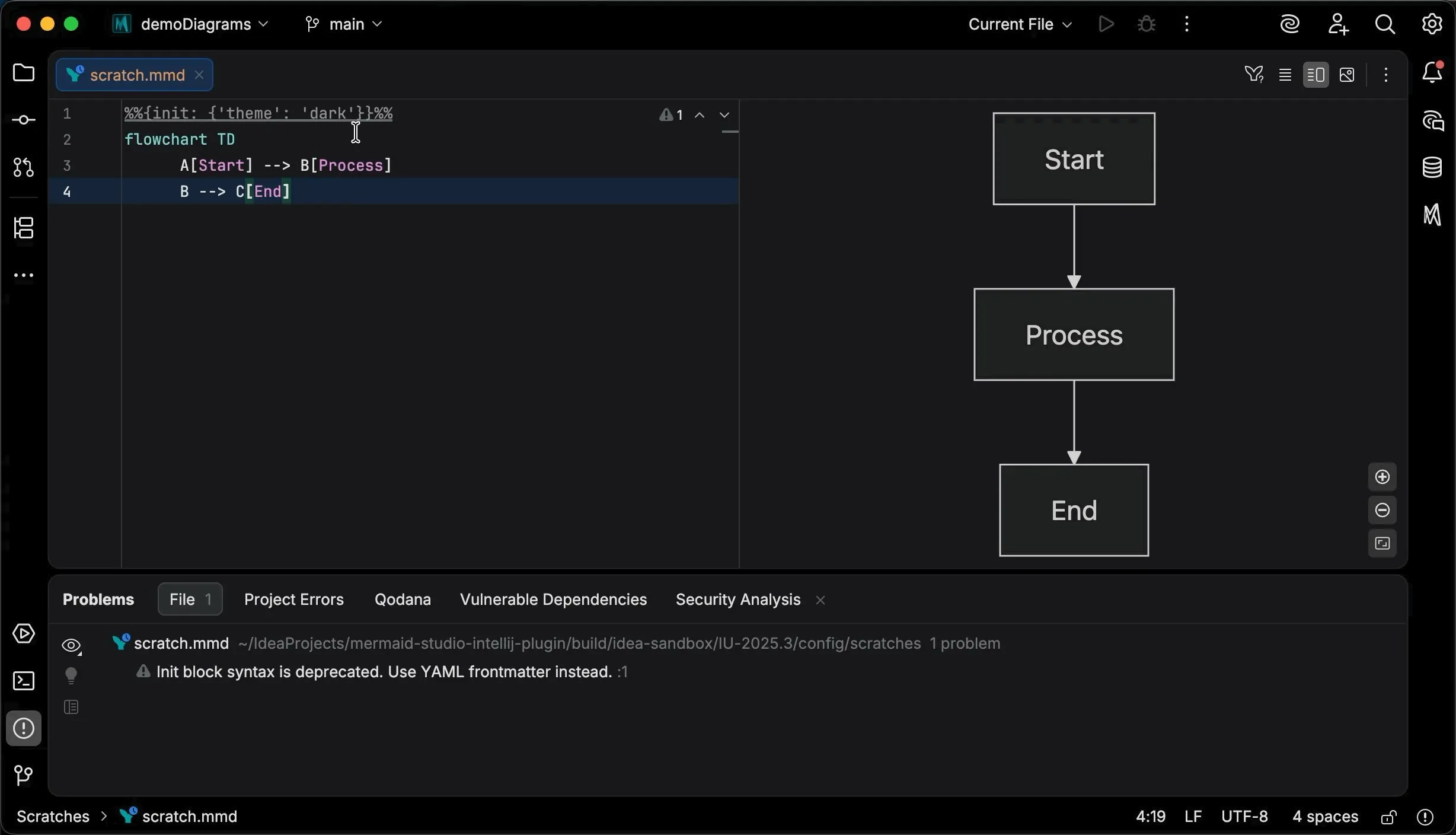Click the 4:19 caret position in status bar

click(1150, 817)
